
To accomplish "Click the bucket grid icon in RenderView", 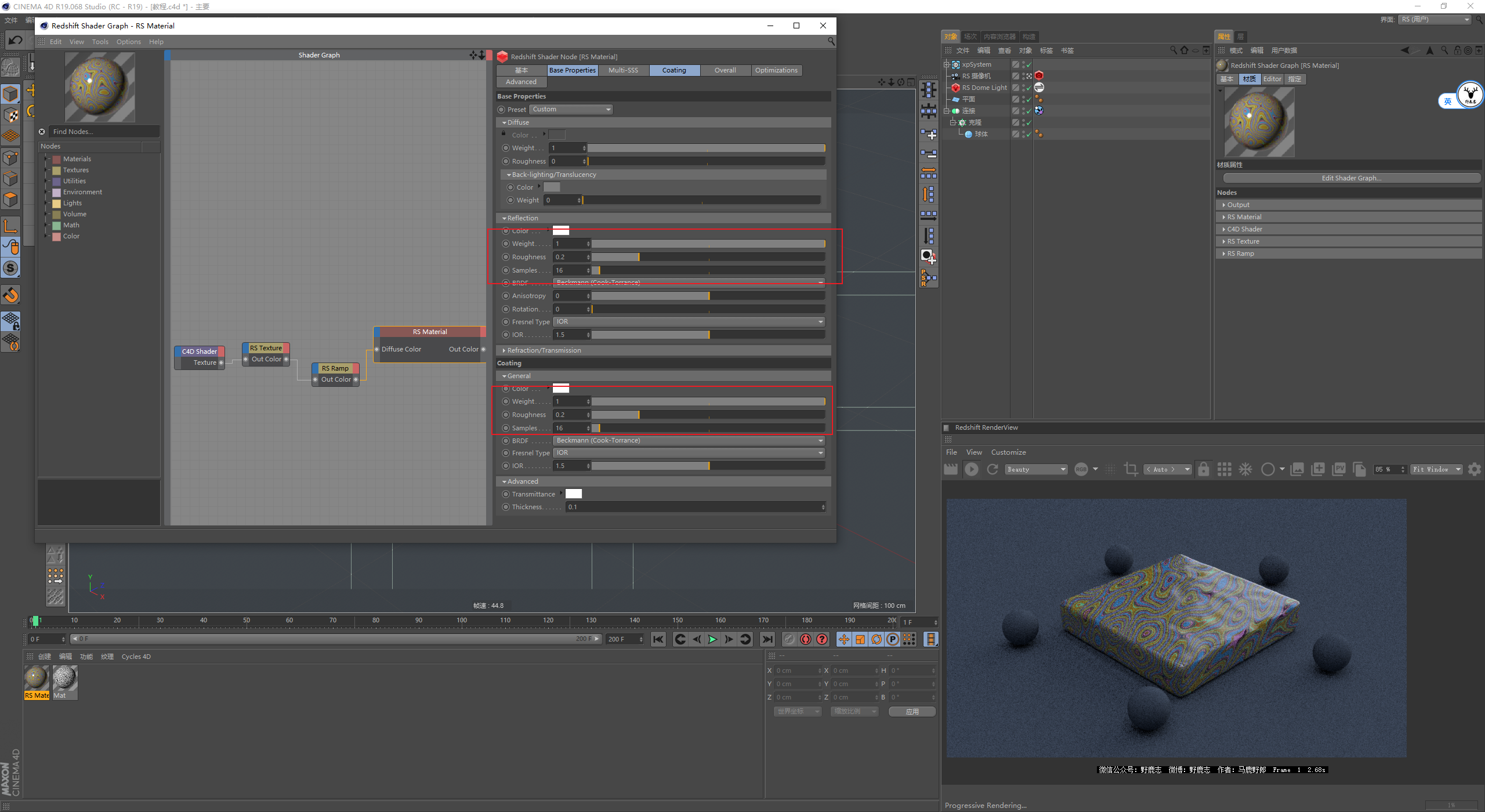I will (1224, 469).
